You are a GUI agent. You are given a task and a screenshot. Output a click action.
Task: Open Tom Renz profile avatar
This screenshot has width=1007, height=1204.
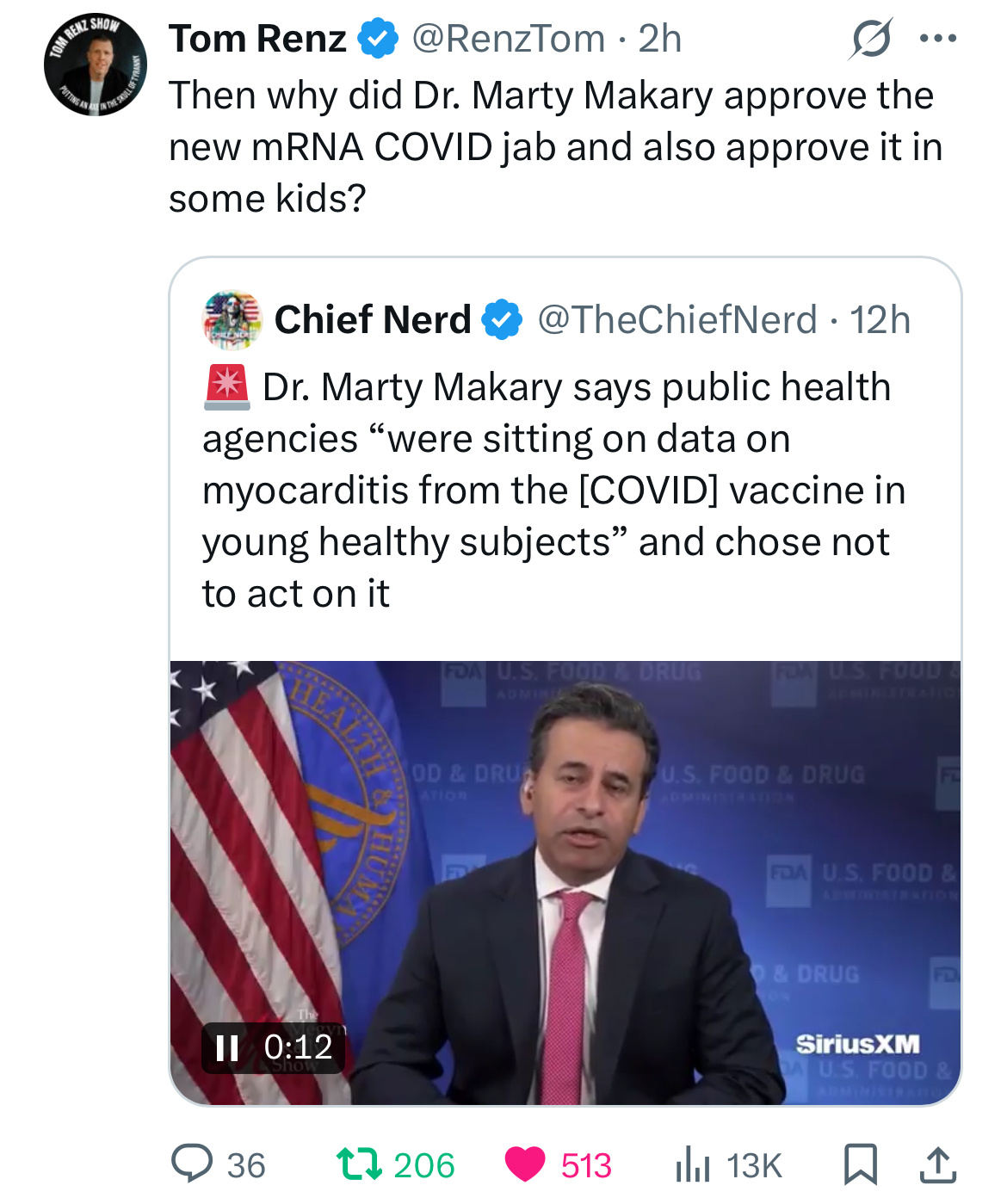(96, 65)
